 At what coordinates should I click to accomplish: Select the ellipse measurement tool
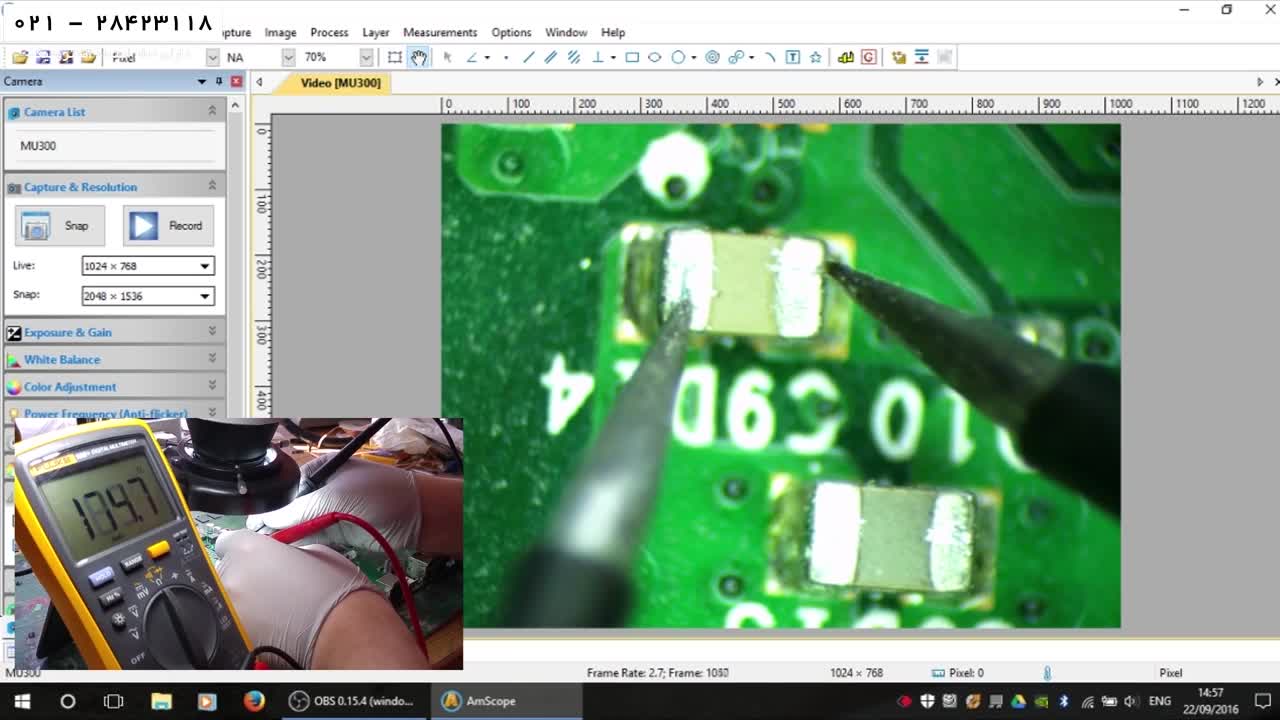[655, 57]
